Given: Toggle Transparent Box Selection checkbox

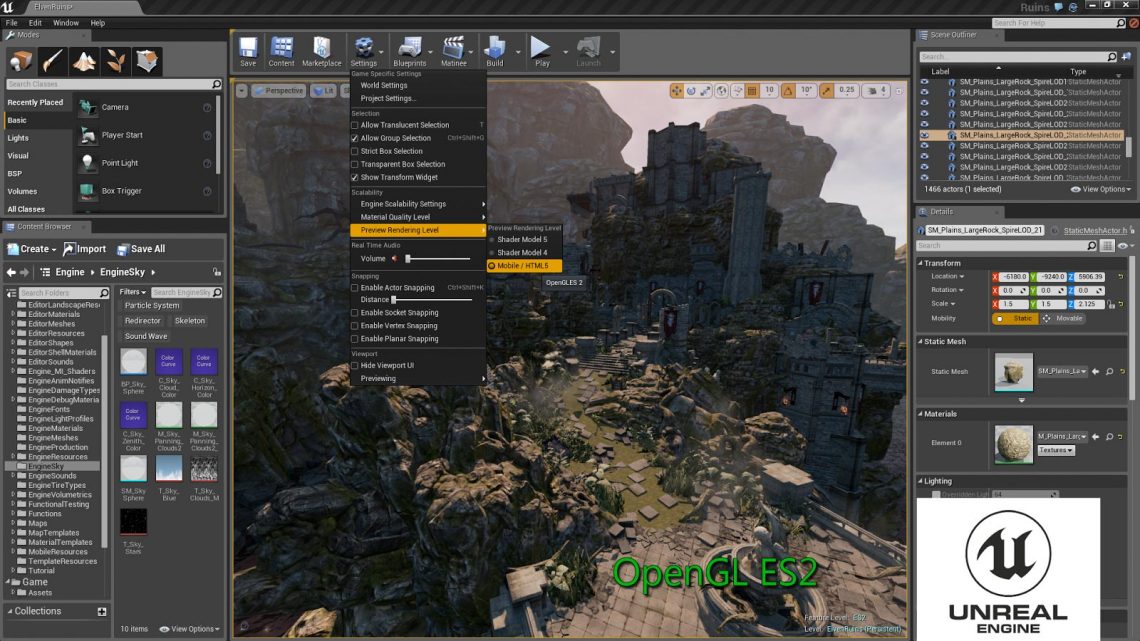Looking at the screenshot, I should pos(355,164).
